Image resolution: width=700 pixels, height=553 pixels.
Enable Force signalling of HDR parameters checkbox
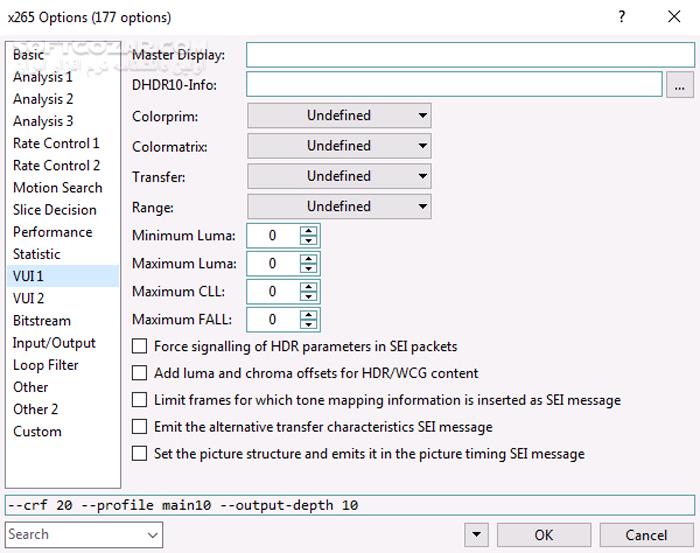[140, 346]
